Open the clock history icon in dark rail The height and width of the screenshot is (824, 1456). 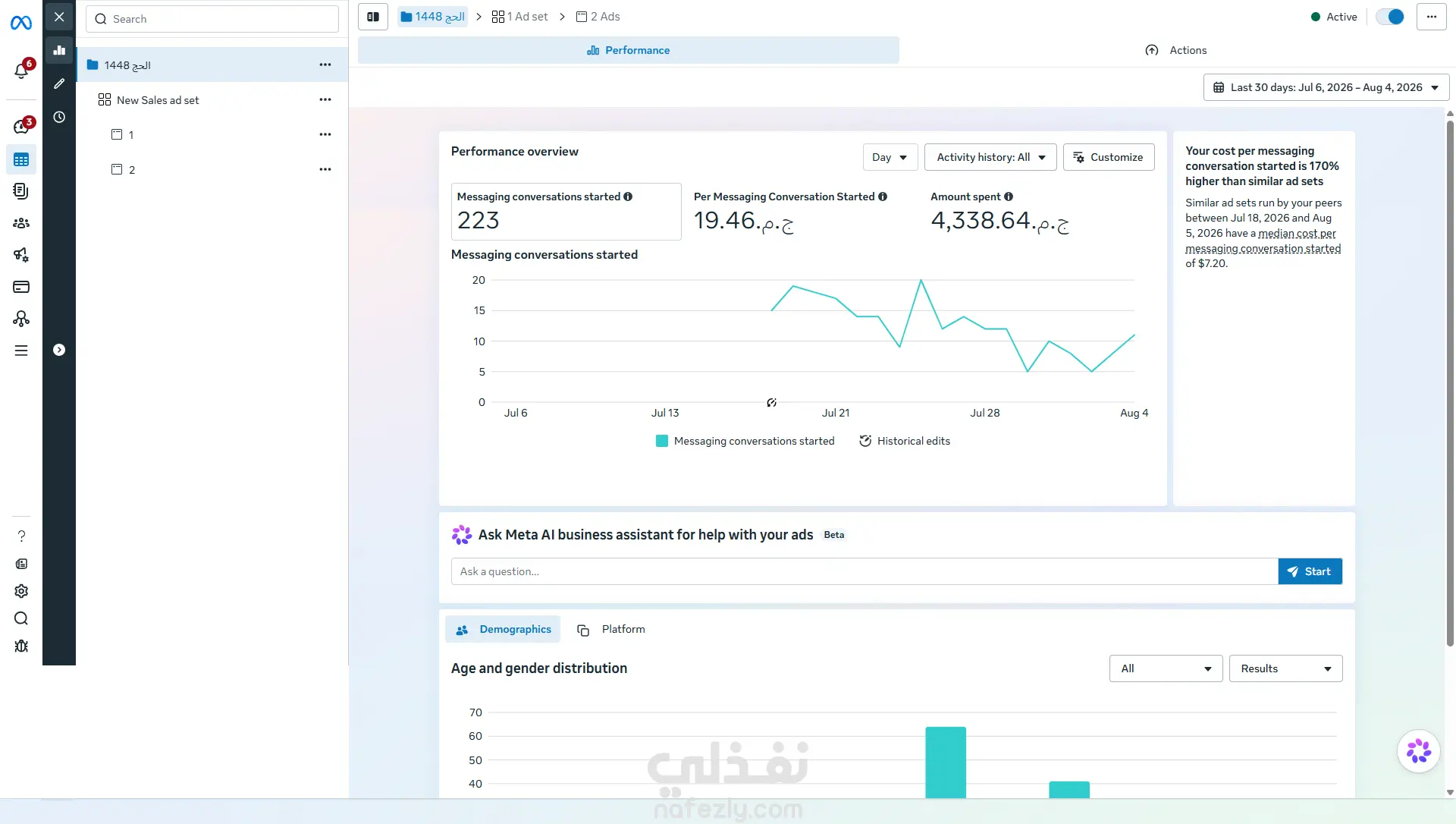(59, 117)
